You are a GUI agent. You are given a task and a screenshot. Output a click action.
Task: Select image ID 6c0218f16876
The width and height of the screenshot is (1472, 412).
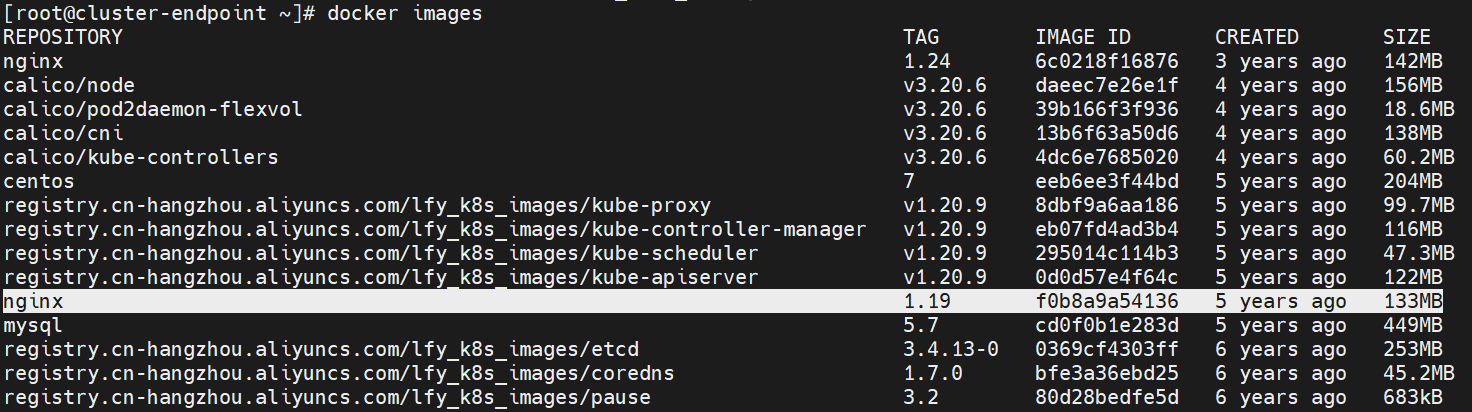coord(1107,61)
